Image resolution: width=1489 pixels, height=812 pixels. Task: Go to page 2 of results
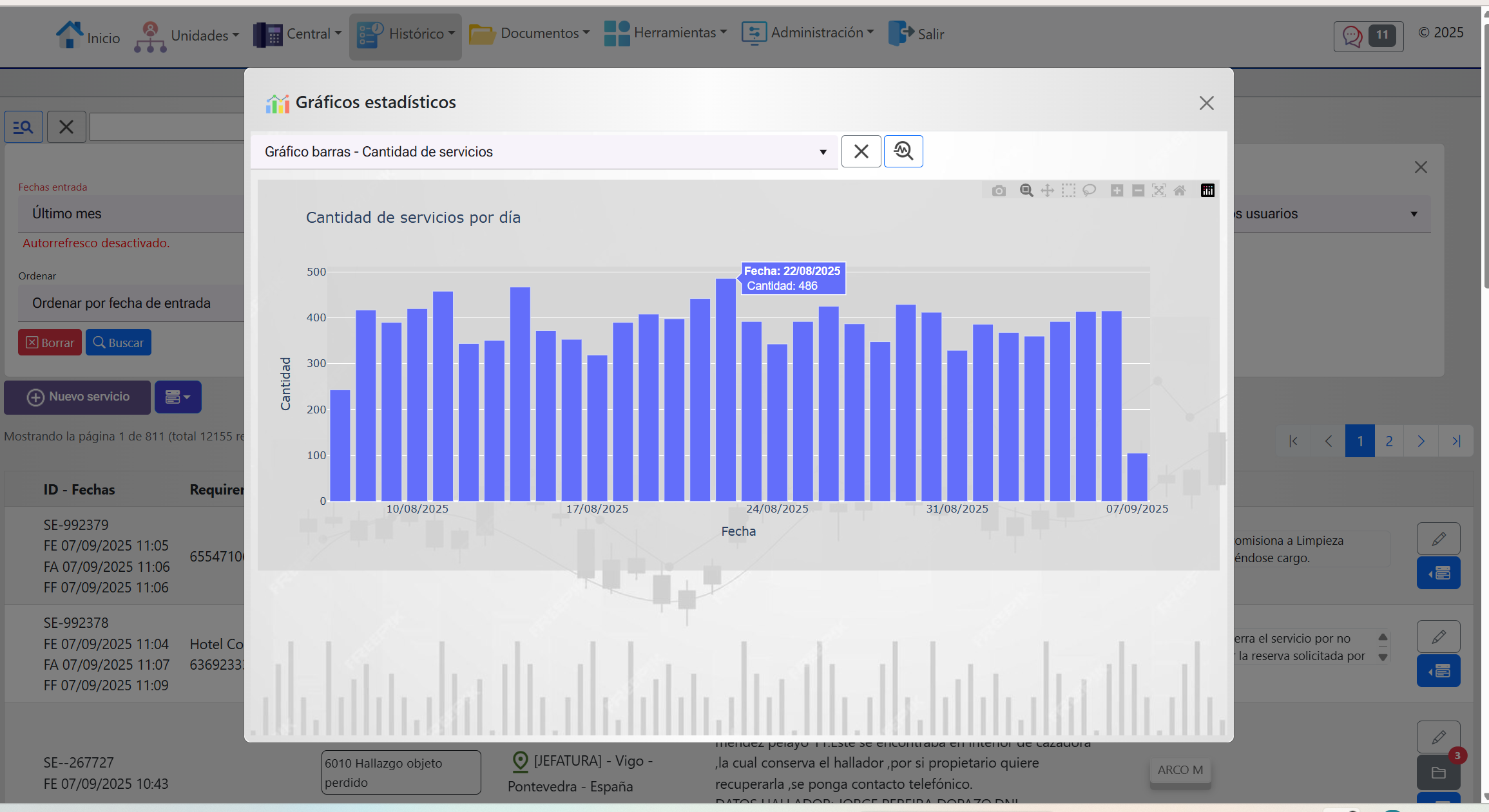point(1389,441)
